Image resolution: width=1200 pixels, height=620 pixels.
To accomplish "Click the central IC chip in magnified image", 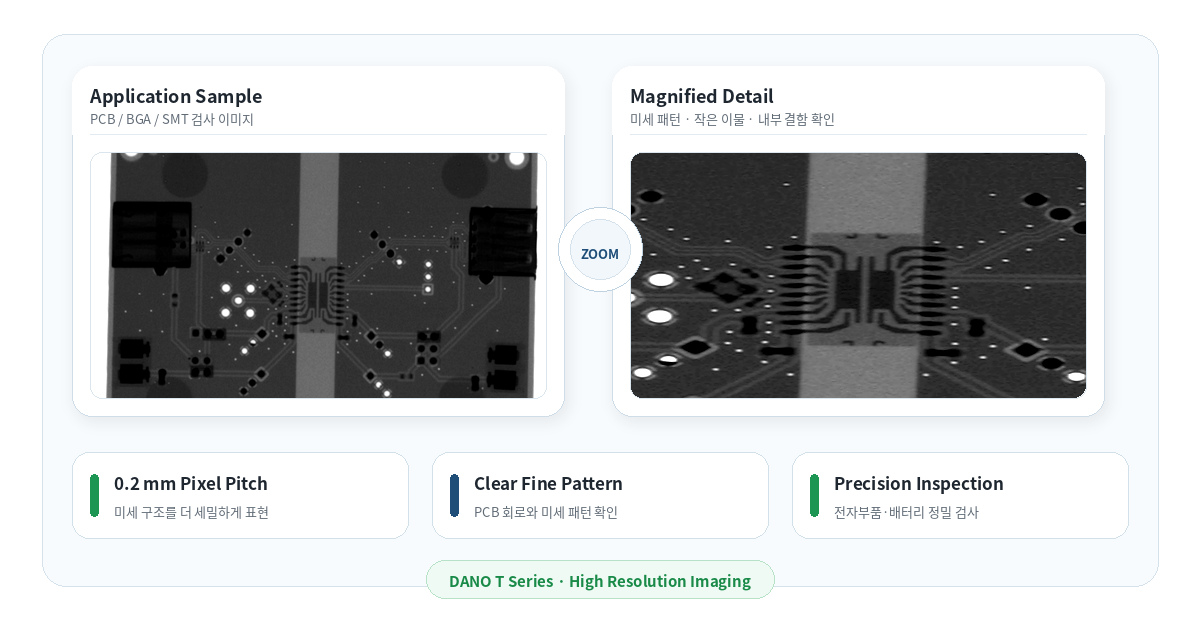I will [x=868, y=288].
